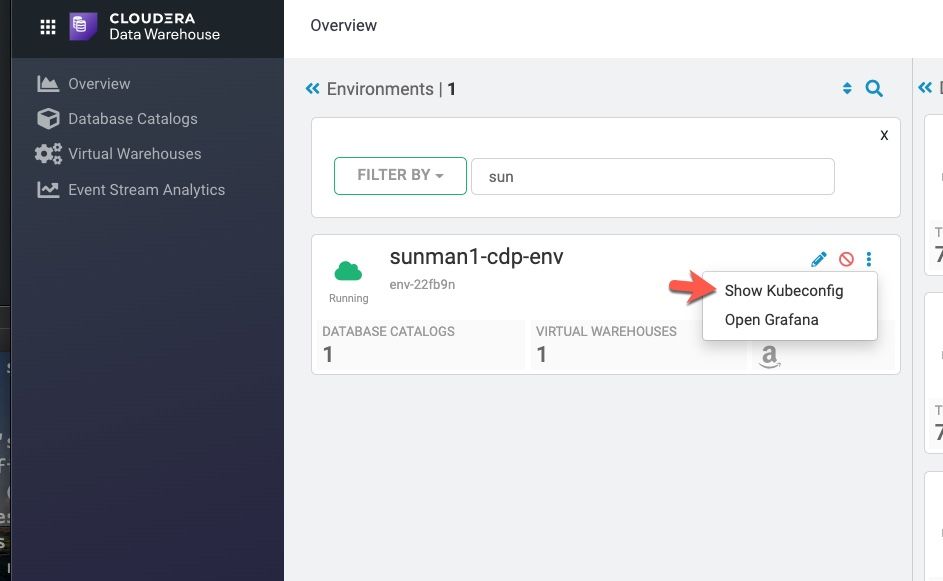Screen dimensions: 943x581
Task: Edit sunman1-cdp-env with pencil icon
Action: (819, 259)
